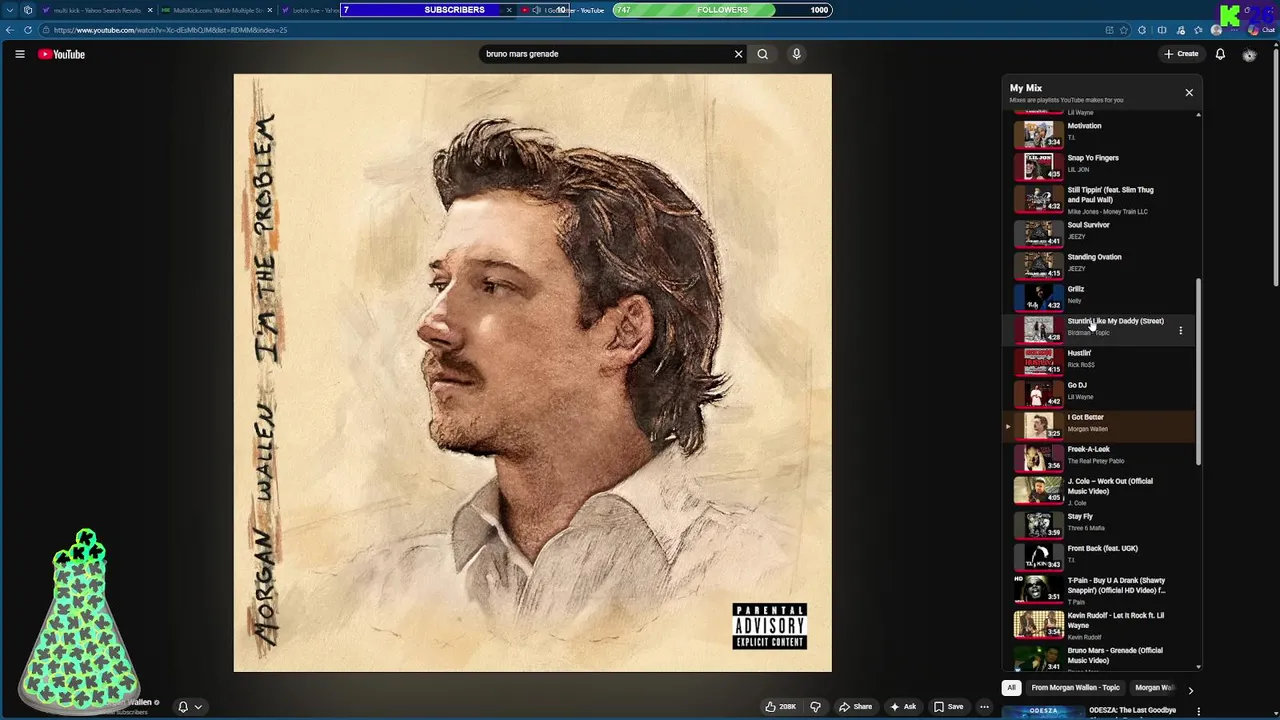
Task: Play J. Cole Work Out video
Action: click(x=1100, y=490)
